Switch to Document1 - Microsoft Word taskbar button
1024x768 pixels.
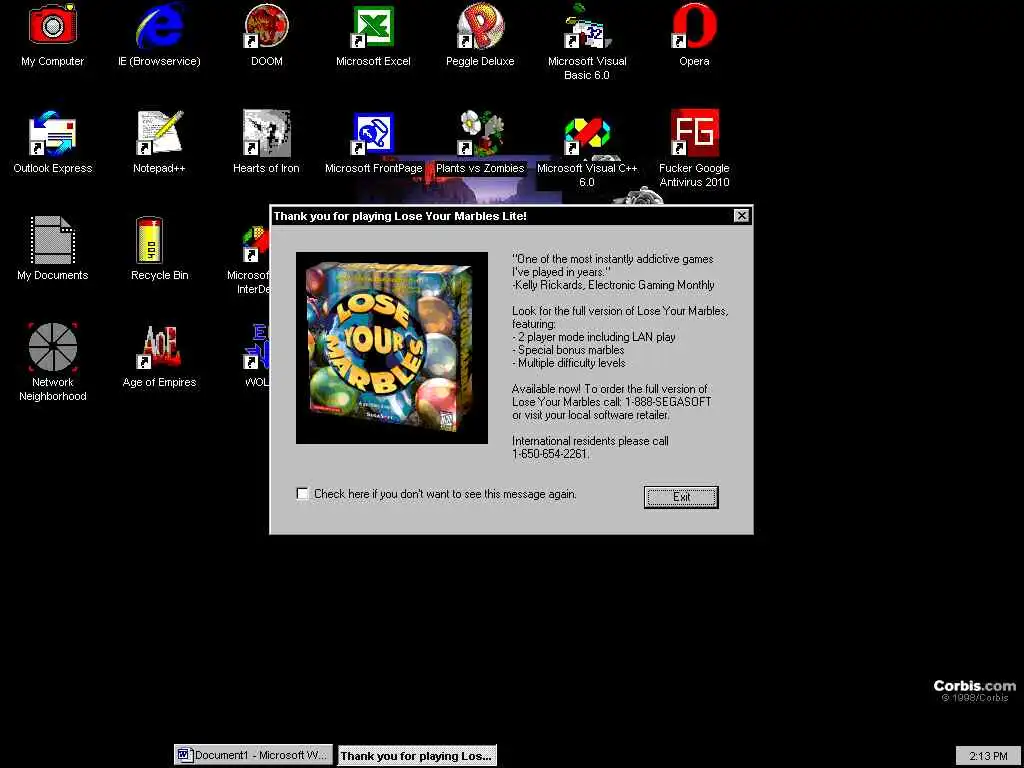click(253, 755)
